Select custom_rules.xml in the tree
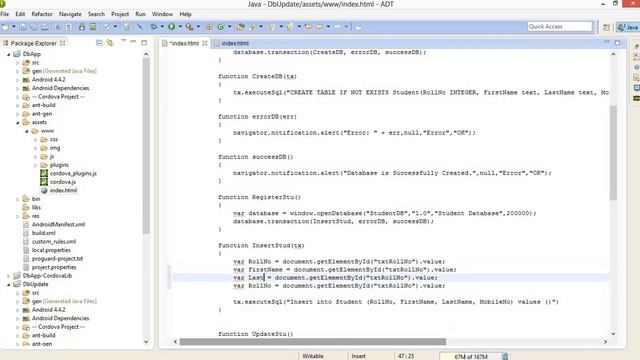 pyautogui.click(x=54, y=242)
